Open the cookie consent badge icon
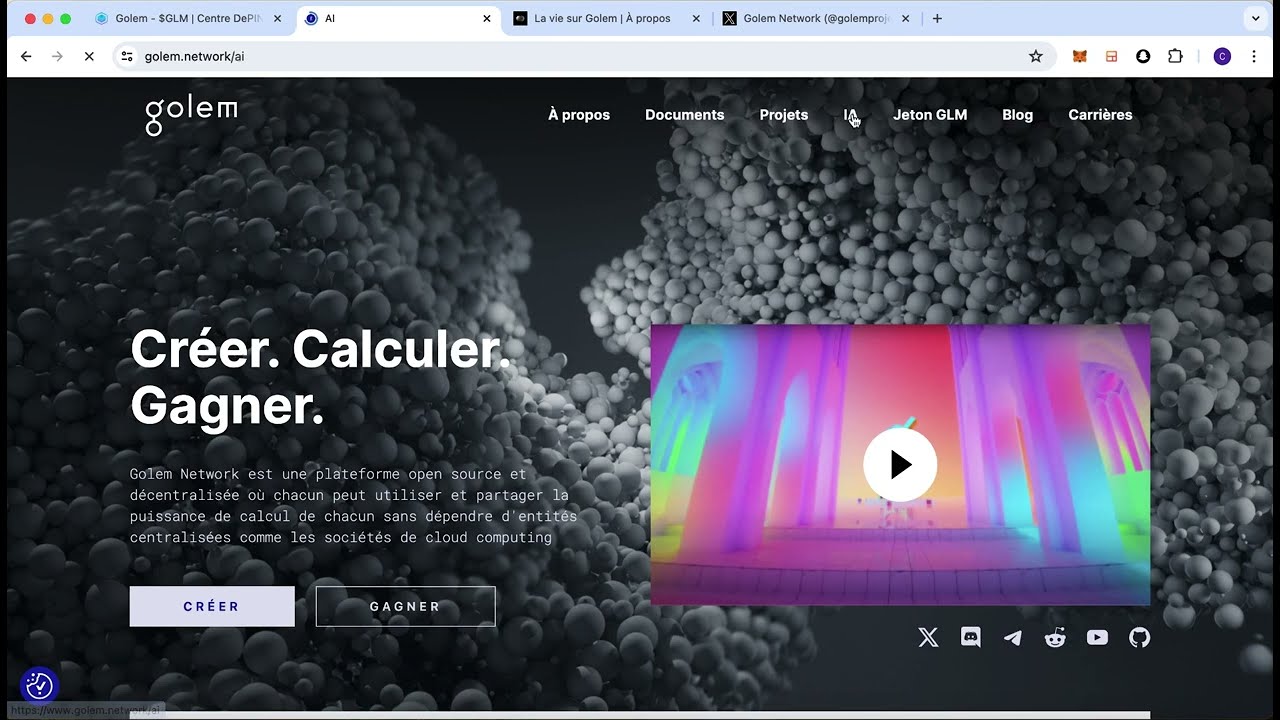Image resolution: width=1280 pixels, height=720 pixels. [x=39, y=686]
